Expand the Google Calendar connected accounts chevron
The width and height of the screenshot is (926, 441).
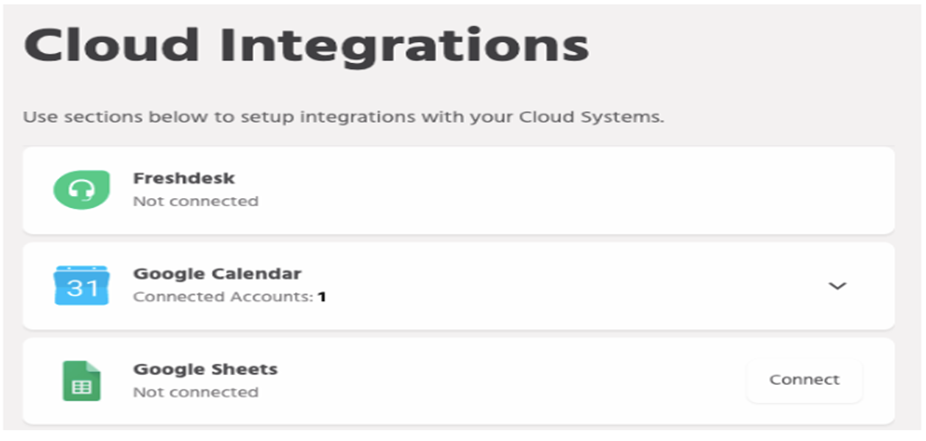point(838,286)
